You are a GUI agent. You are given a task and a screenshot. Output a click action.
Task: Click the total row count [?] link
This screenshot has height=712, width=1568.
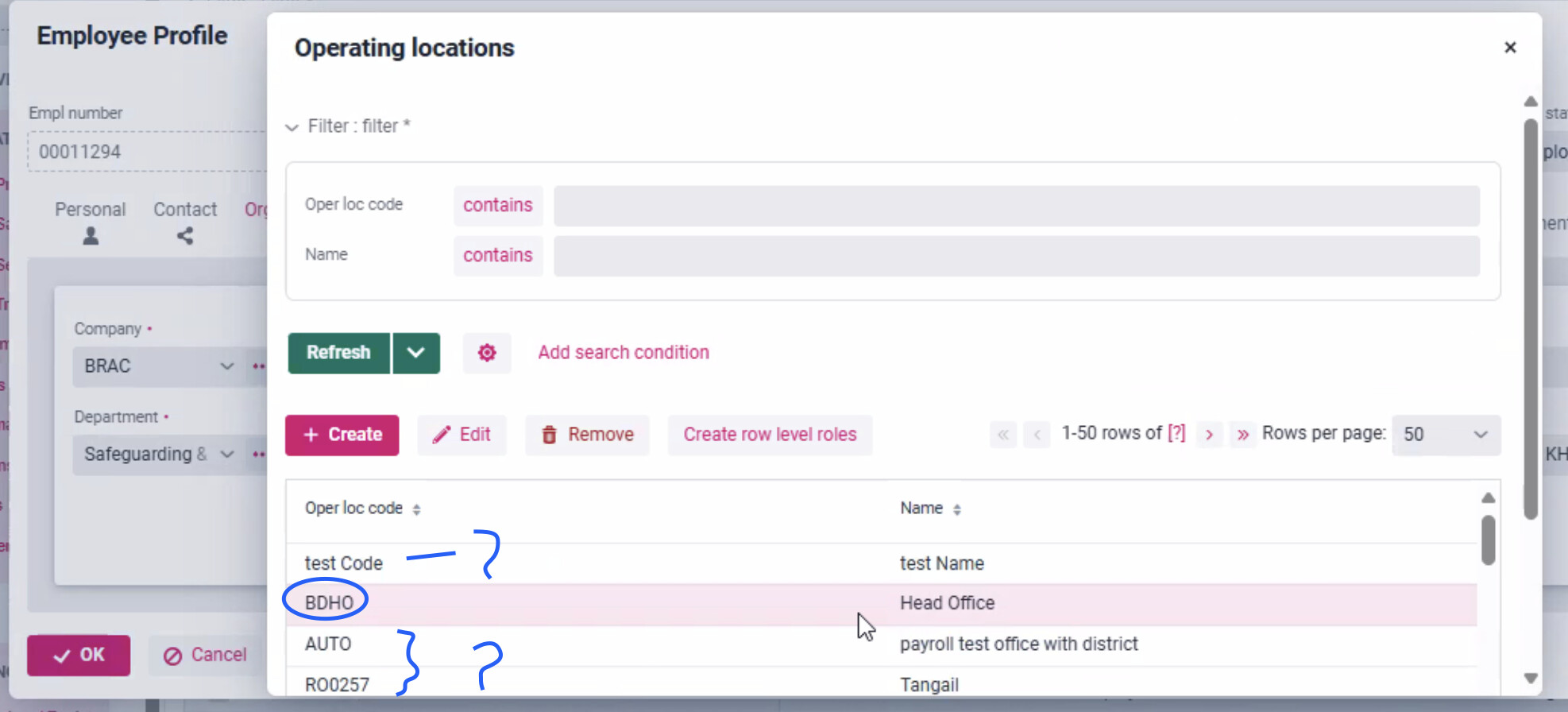1176,433
